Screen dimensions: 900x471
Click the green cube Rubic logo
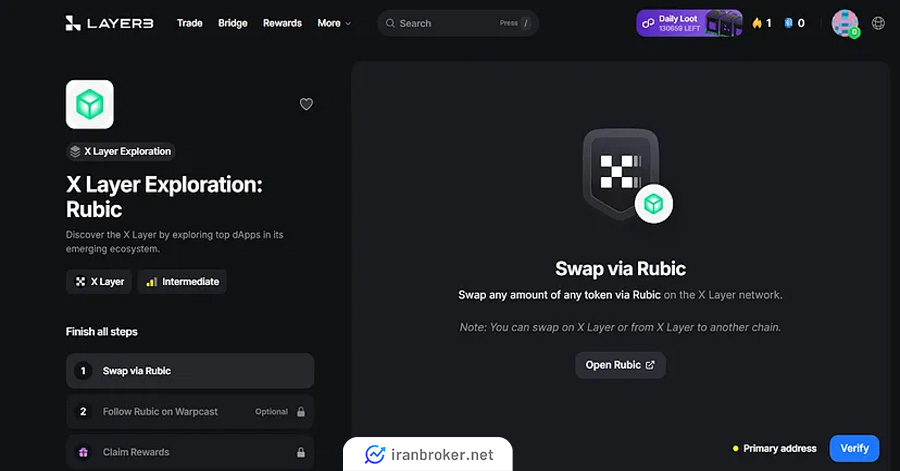point(90,104)
